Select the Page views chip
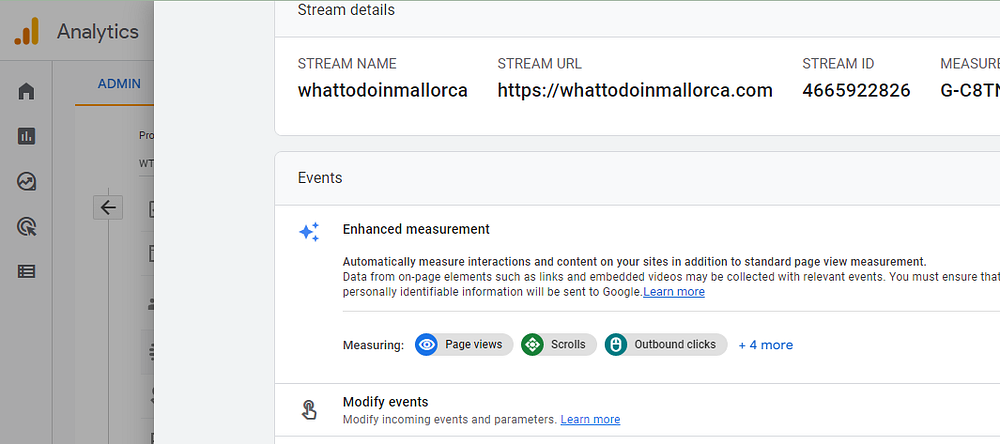 tap(464, 344)
